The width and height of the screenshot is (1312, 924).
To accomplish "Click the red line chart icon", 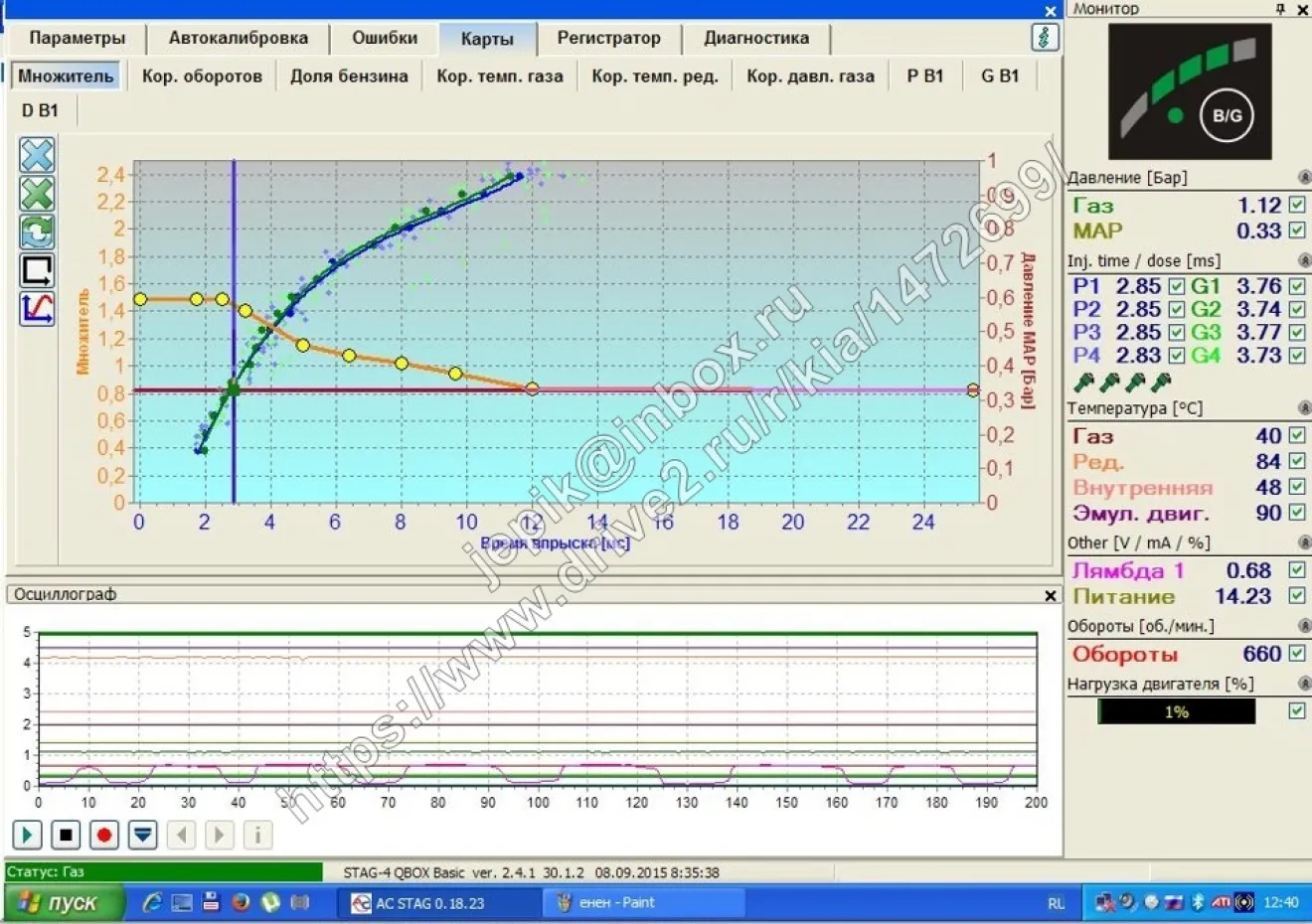I will tap(37, 308).
